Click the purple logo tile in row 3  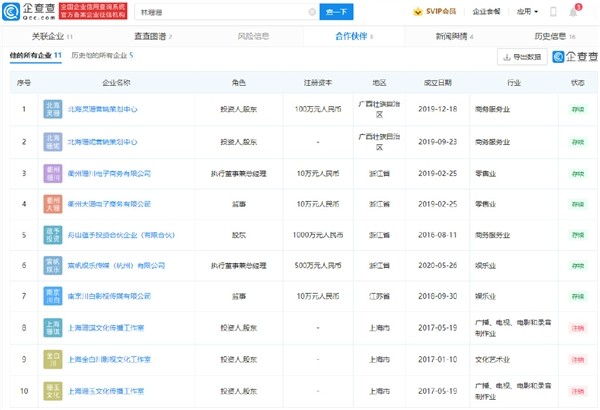[52, 174]
